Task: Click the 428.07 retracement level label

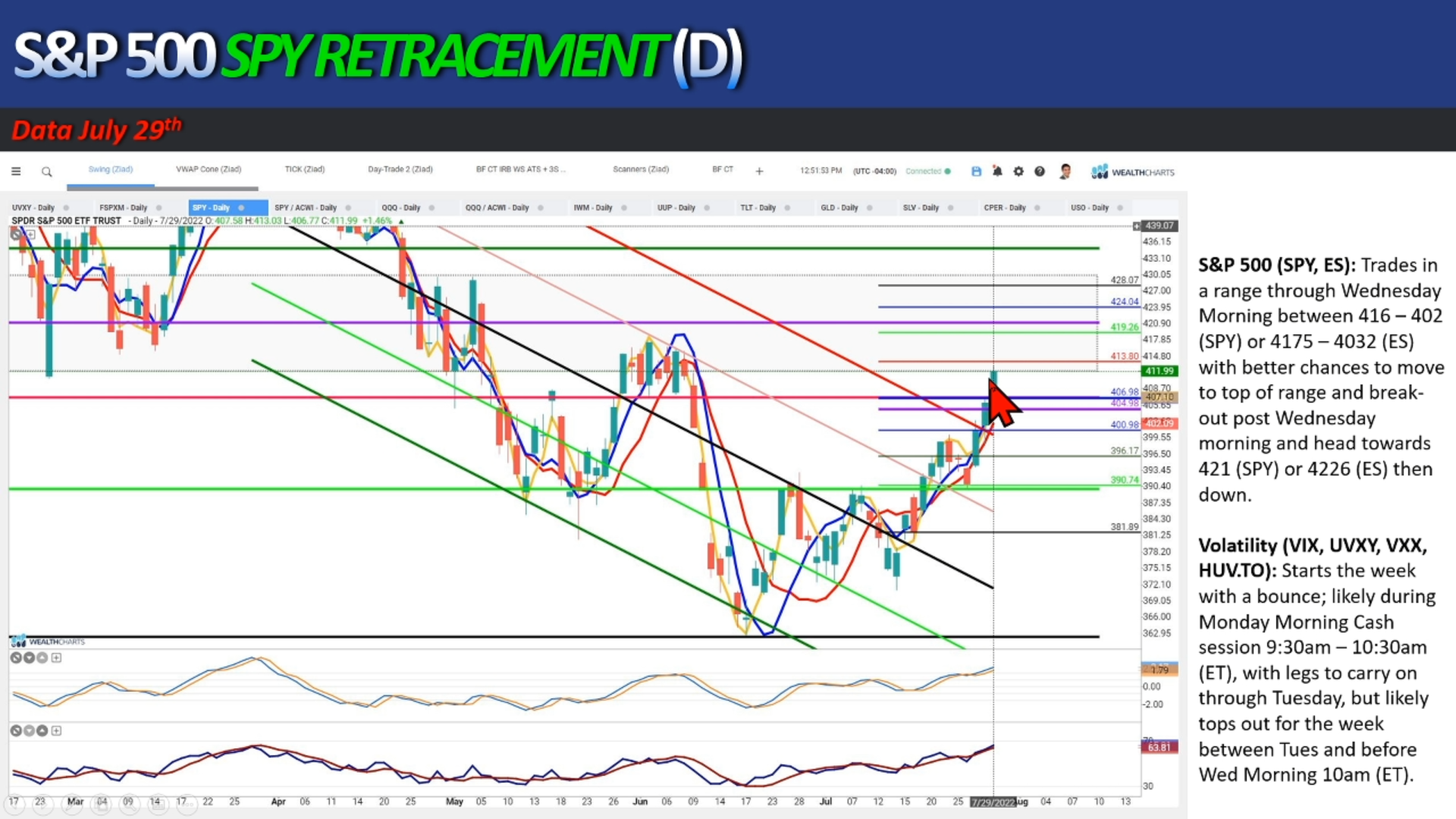Action: [x=1125, y=280]
